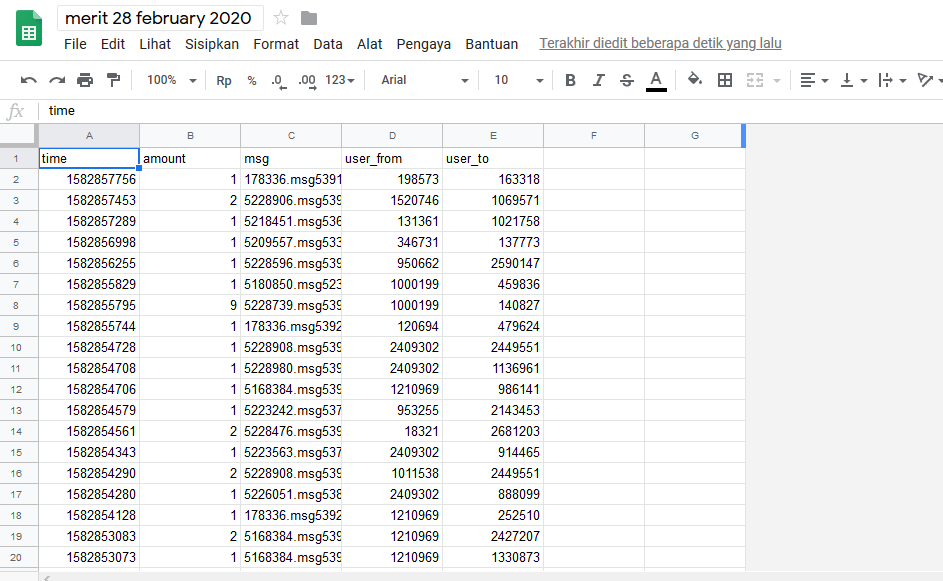The width and height of the screenshot is (943, 581).
Task: Toggle strikethrough formatting
Action: tap(627, 80)
